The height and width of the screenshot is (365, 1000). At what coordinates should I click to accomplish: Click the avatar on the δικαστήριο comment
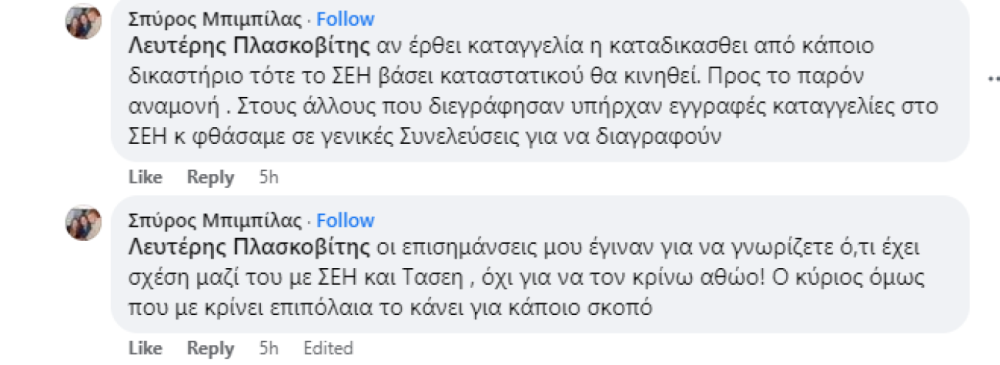pos(84,22)
